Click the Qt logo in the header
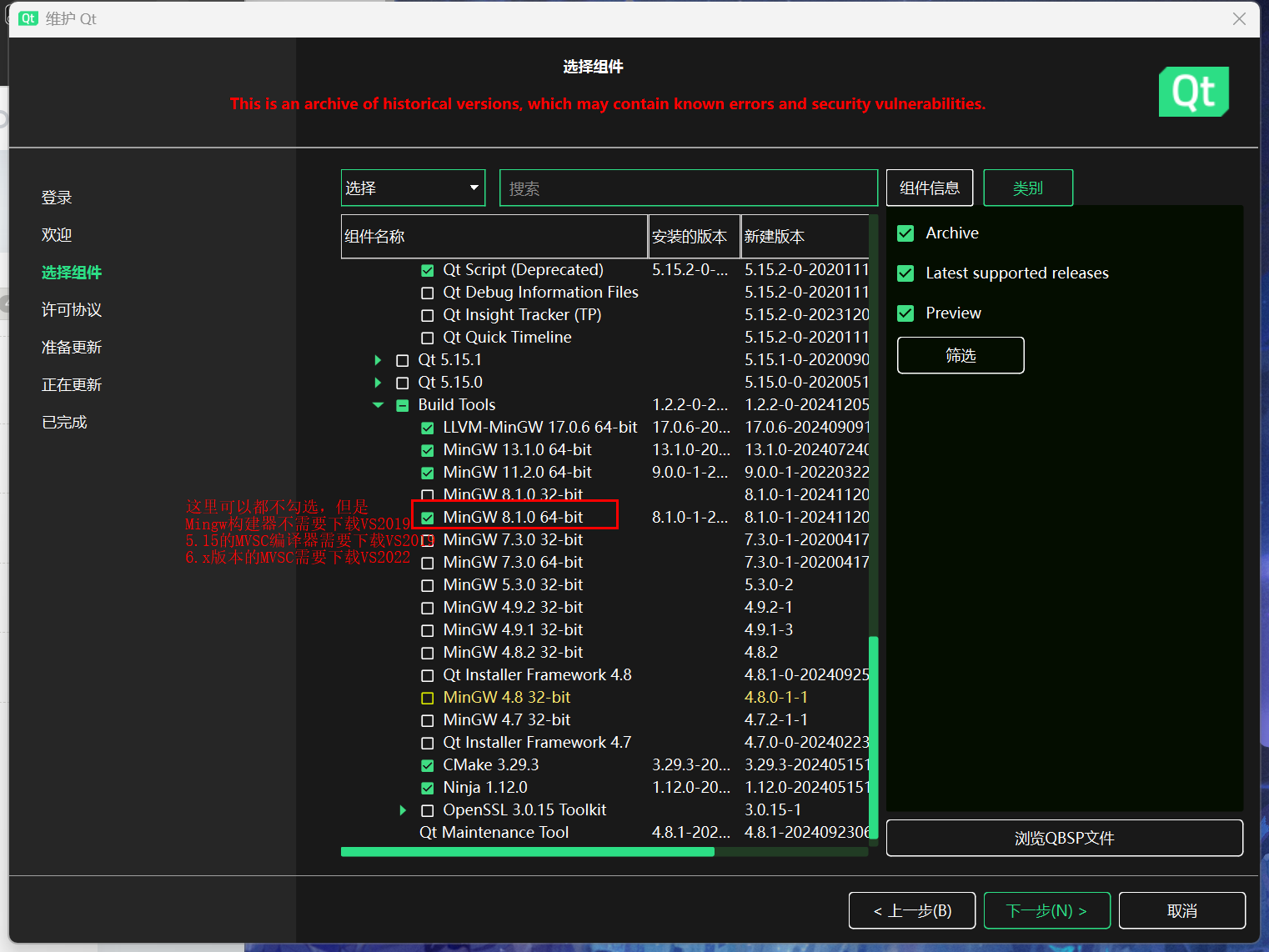The image size is (1269, 952). click(x=1193, y=92)
